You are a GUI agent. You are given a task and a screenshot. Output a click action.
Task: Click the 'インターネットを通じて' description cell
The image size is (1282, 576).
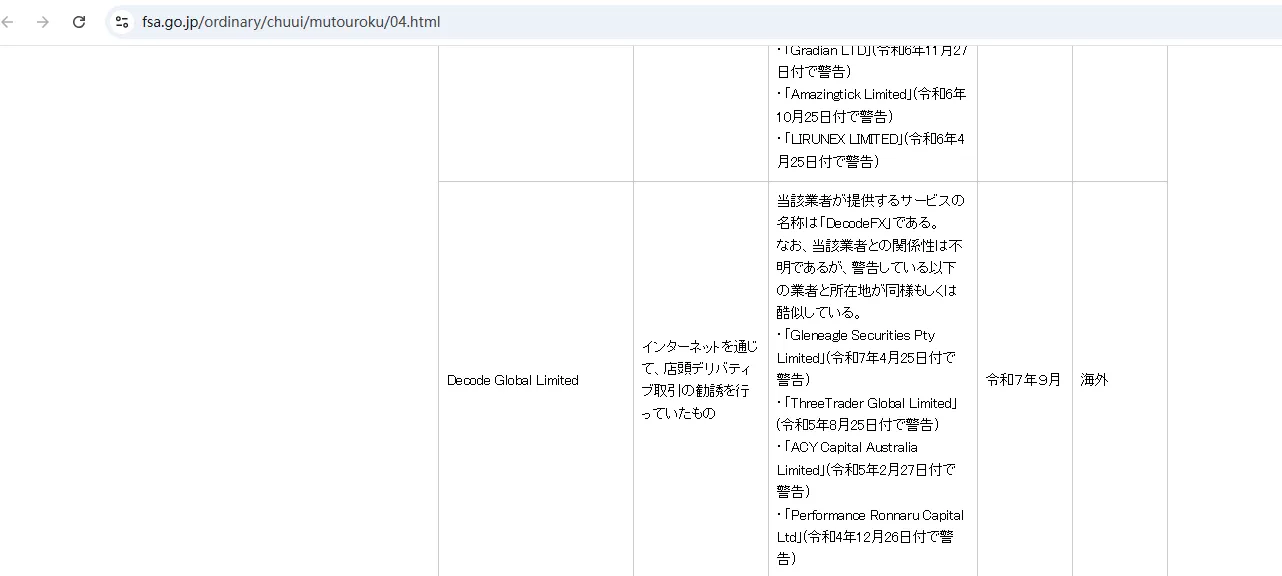point(700,380)
